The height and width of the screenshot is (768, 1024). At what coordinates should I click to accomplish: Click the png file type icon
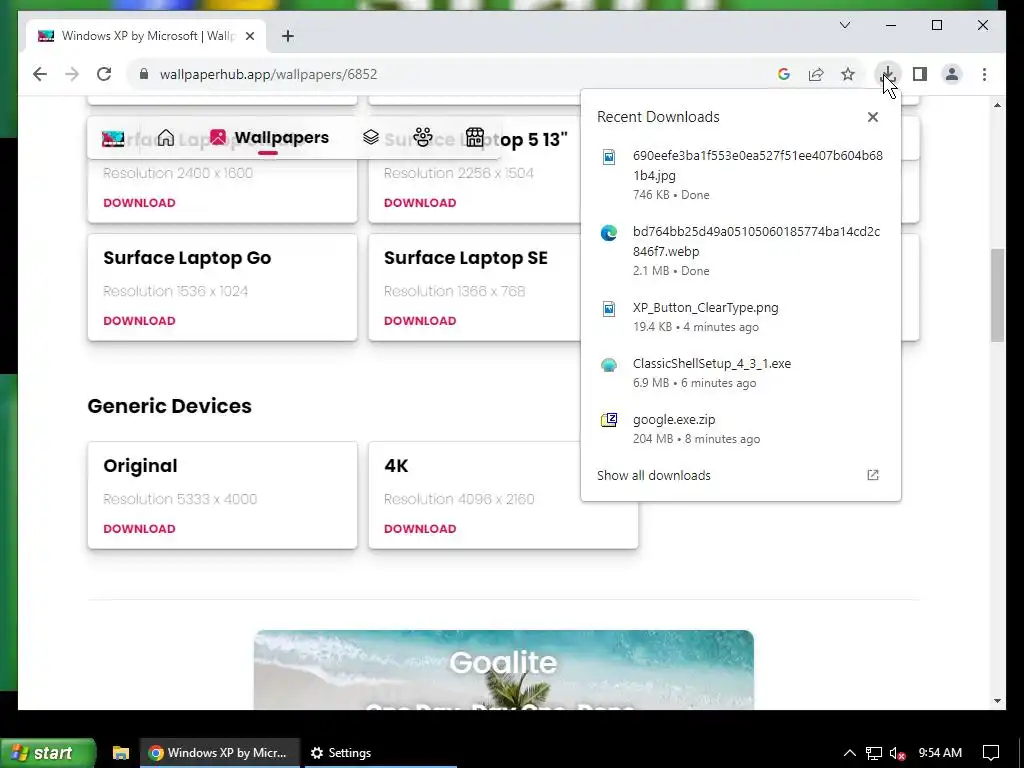[x=609, y=308]
